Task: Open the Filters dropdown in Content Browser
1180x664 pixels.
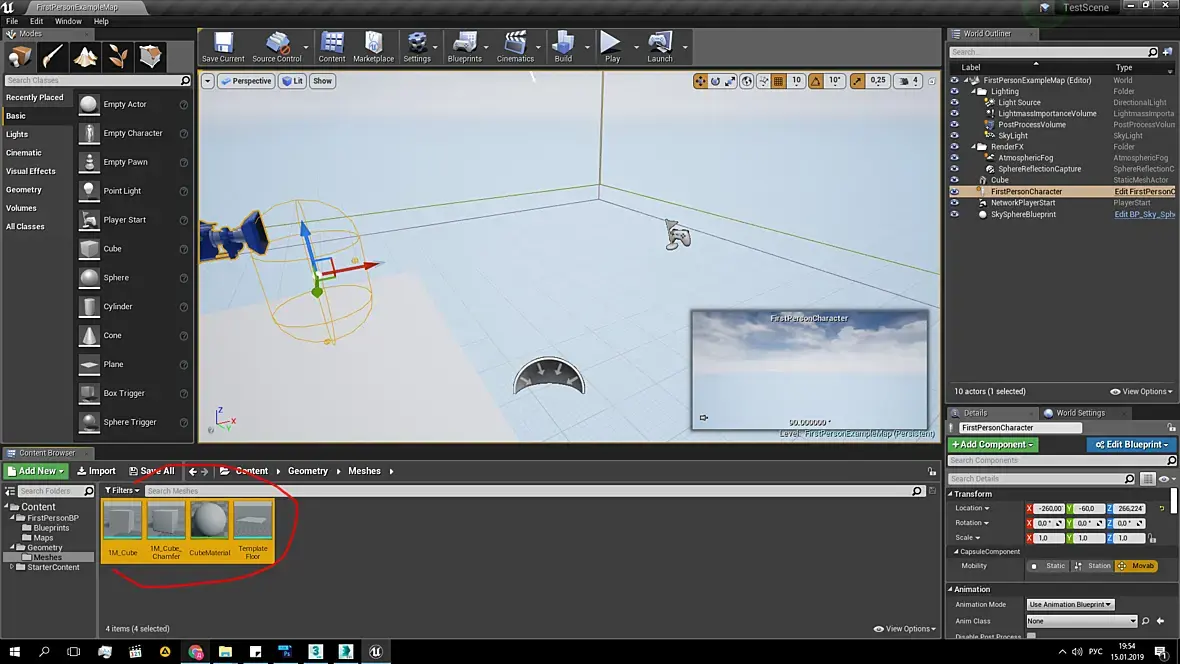Action: click(122, 491)
